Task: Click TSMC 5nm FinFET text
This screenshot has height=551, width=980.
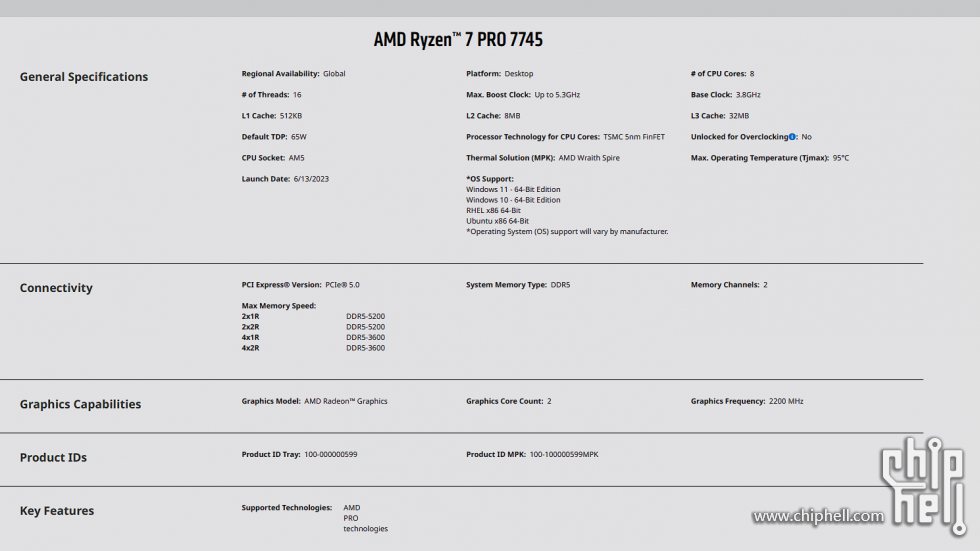Action: [x=634, y=137]
